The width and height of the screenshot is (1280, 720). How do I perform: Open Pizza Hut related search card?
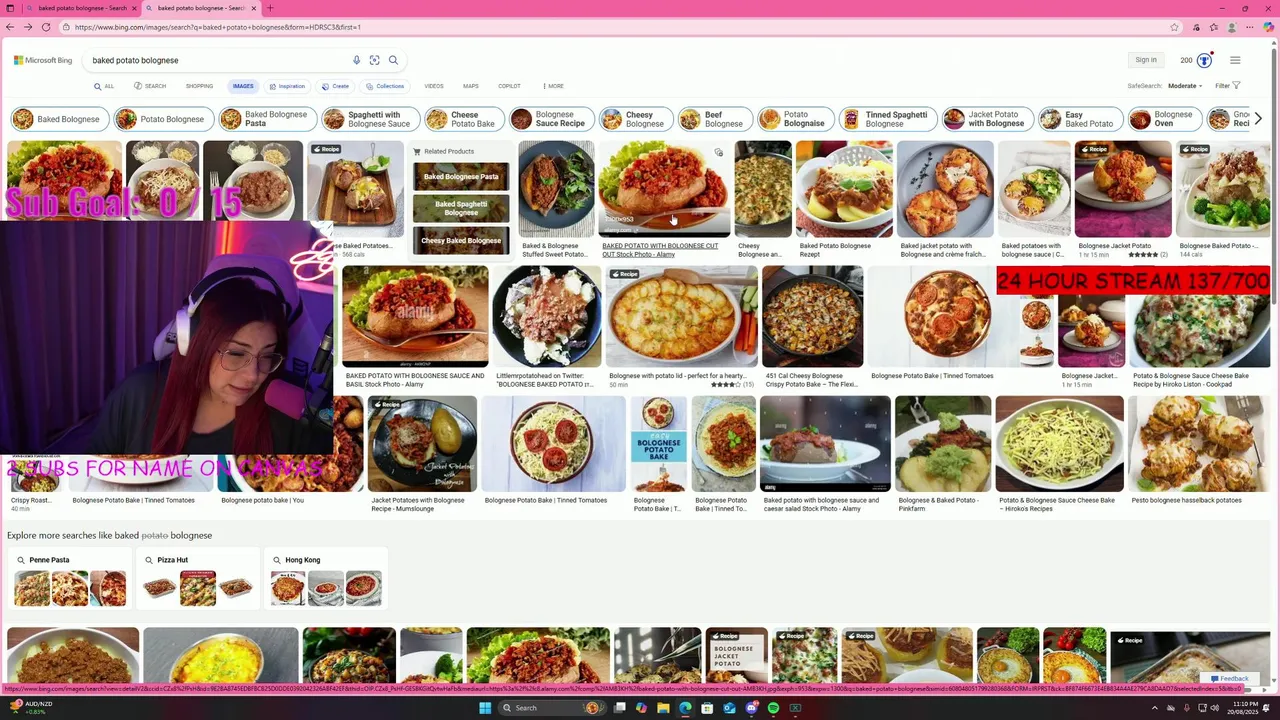(x=196, y=579)
